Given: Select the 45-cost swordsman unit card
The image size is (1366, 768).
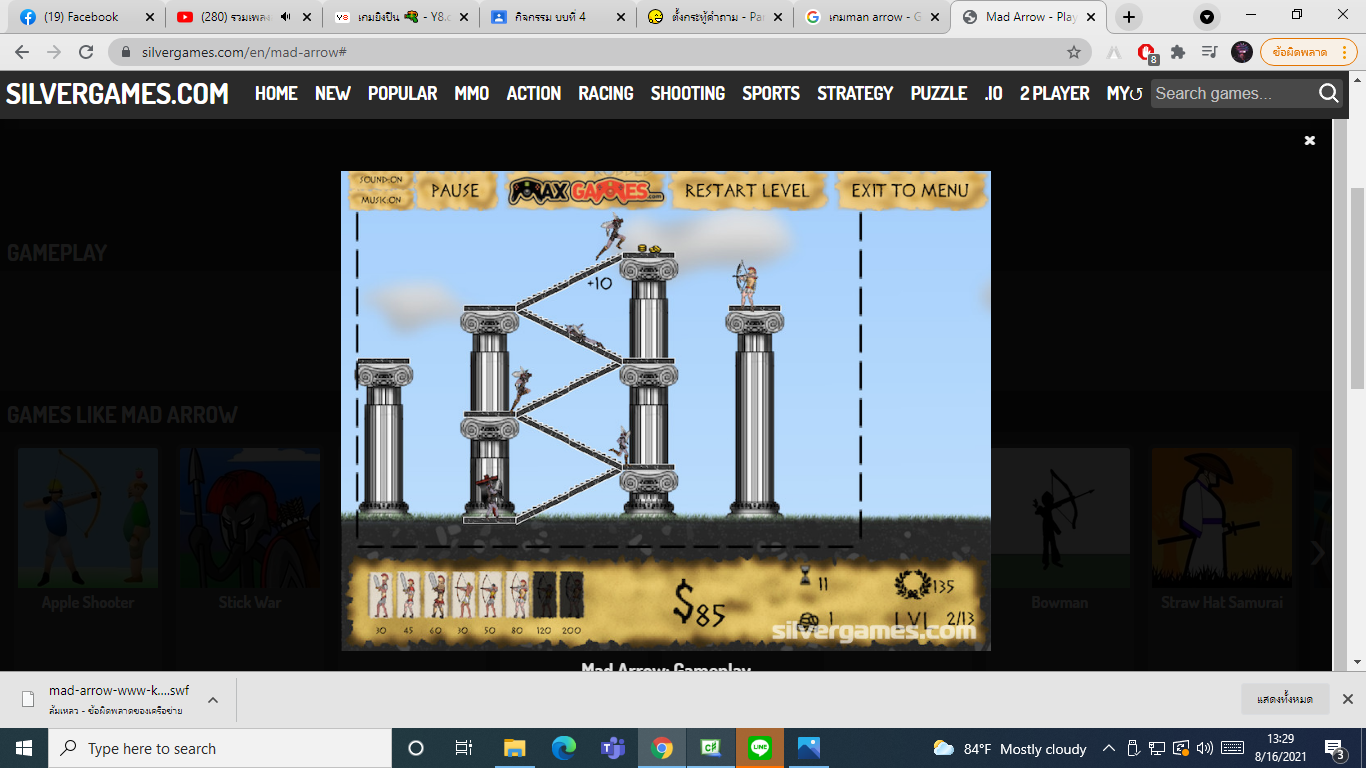Looking at the screenshot, I should [x=408, y=595].
